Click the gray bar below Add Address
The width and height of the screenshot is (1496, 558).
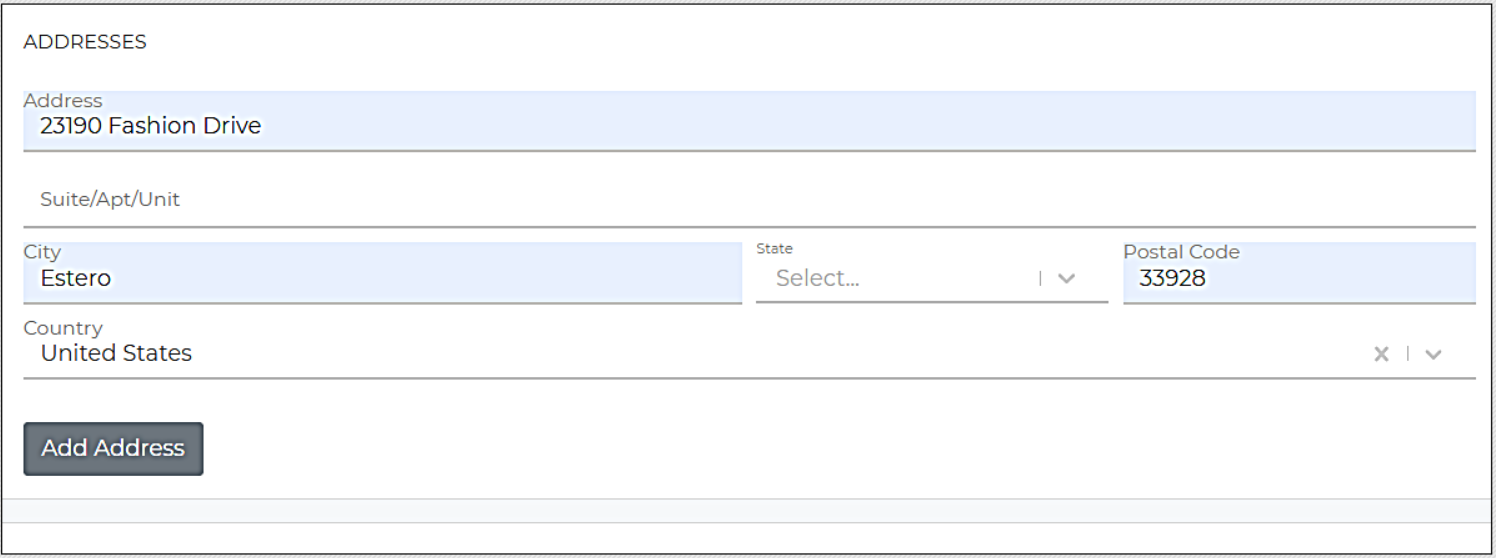(x=748, y=510)
